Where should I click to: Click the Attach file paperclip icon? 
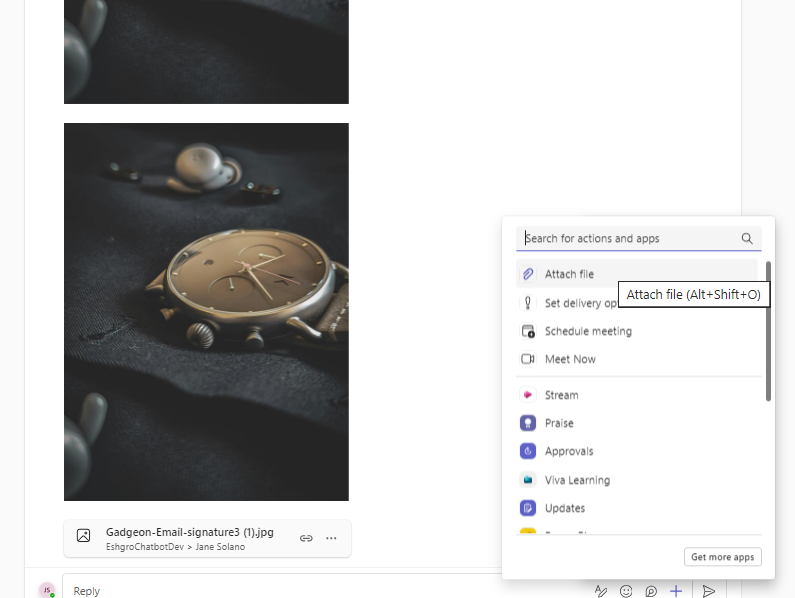point(528,274)
